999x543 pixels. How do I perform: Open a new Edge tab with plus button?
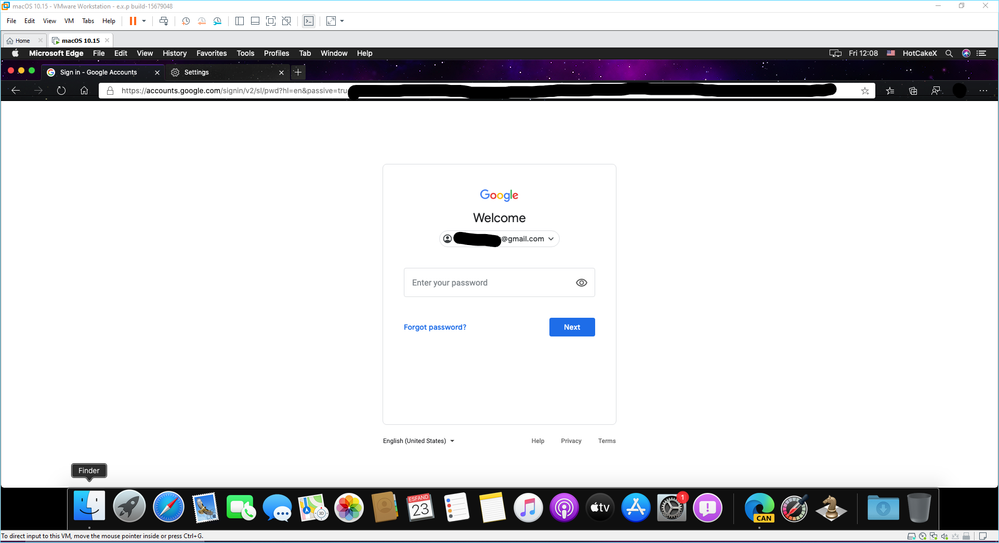tap(298, 72)
